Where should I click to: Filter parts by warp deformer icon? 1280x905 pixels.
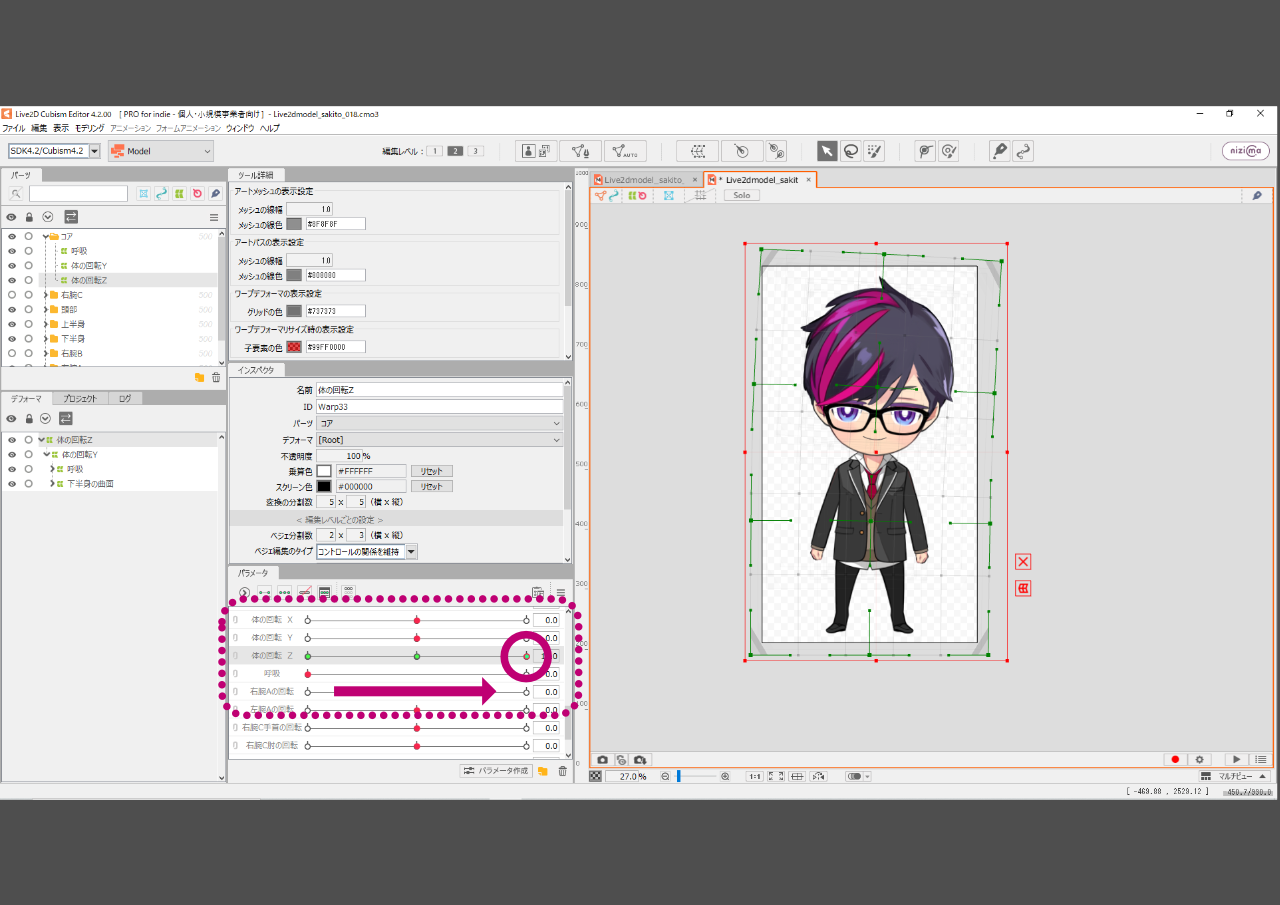pyautogui.click(x=179, y=193)
